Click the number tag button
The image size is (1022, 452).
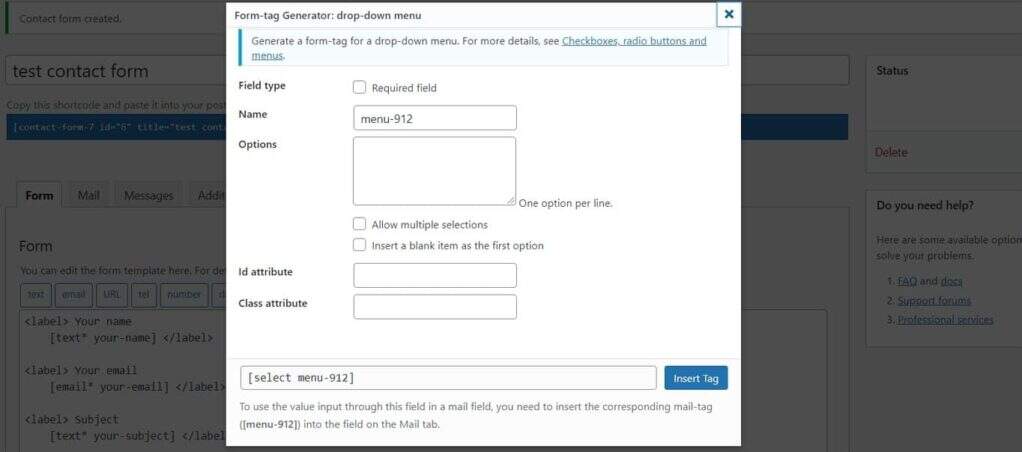coord(184,294)
